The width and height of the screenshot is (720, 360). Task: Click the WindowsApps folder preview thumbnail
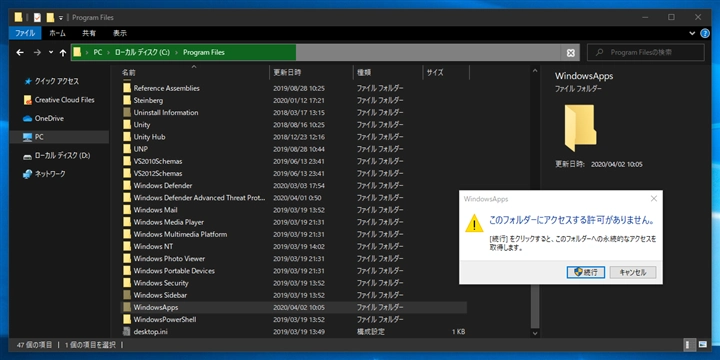580,128
